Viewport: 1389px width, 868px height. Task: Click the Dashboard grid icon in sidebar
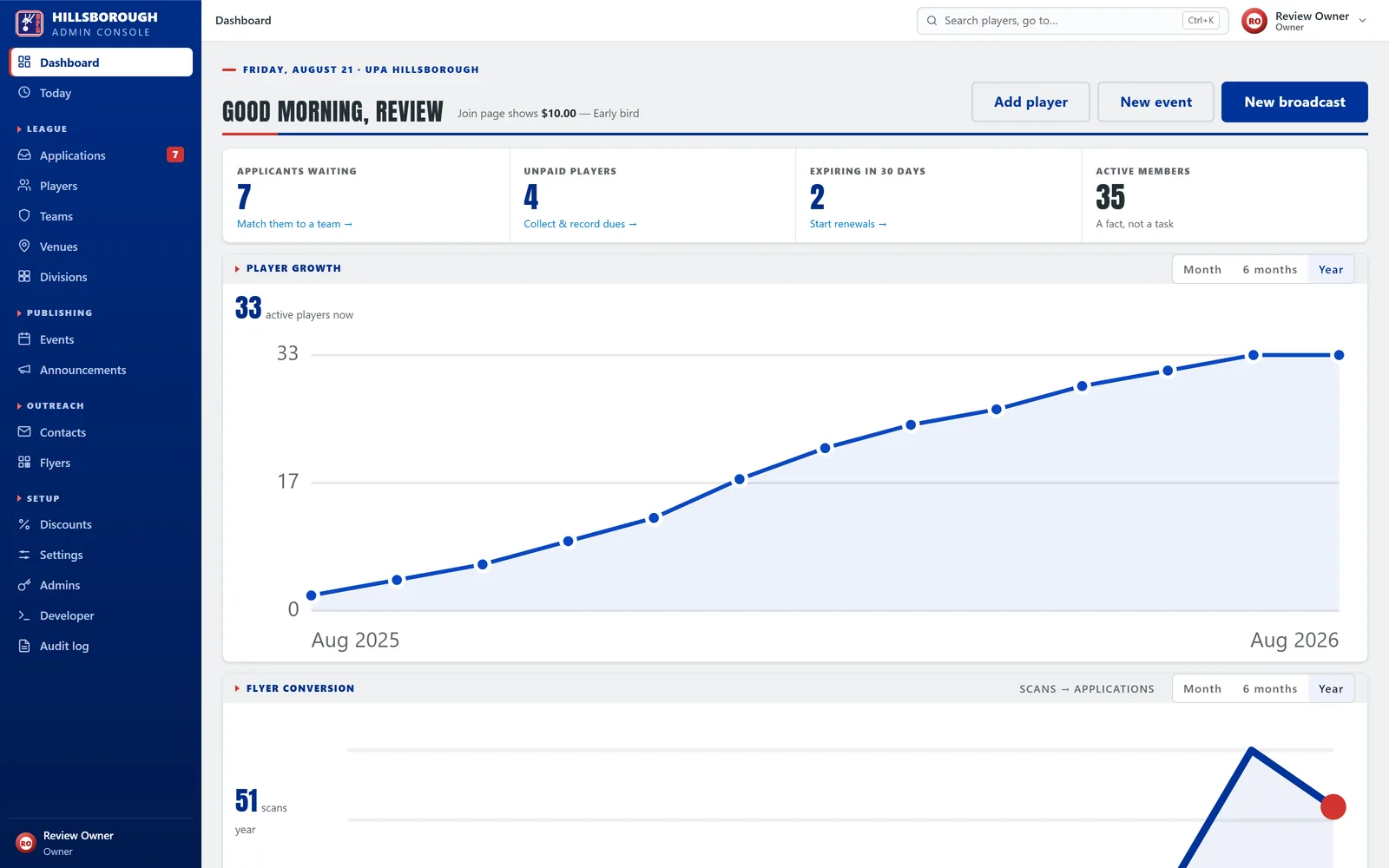[x=24, y=62]
